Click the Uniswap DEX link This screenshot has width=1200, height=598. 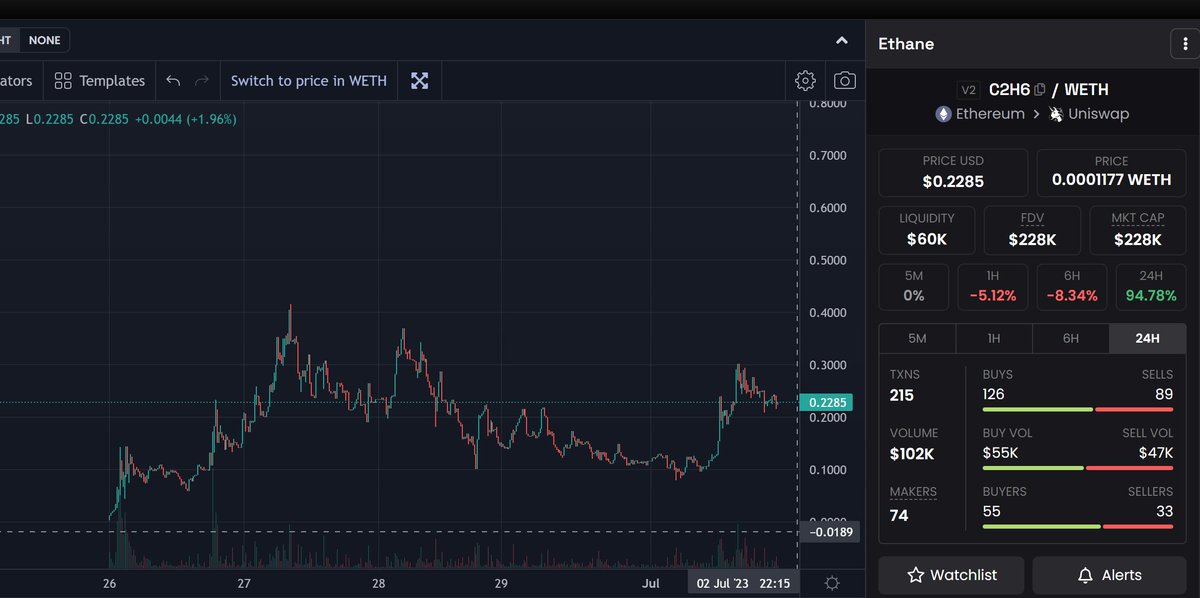tap(1098, 114)
